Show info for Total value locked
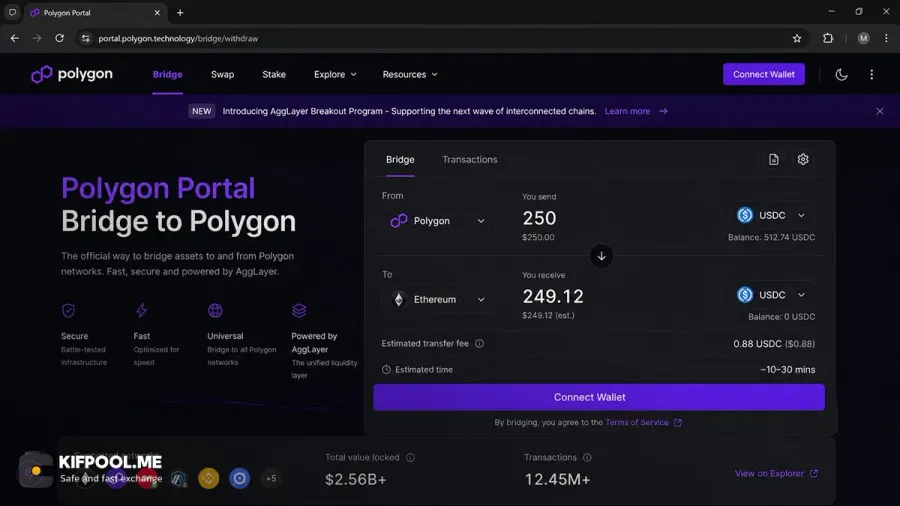The image size is (900, 506). pos(410,457)
